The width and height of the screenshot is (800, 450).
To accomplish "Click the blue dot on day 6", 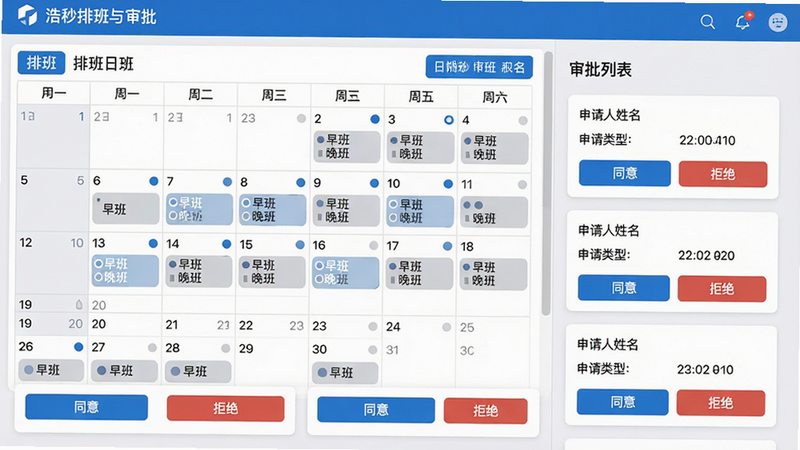I will pyautogui.click(x=154, y=181).
